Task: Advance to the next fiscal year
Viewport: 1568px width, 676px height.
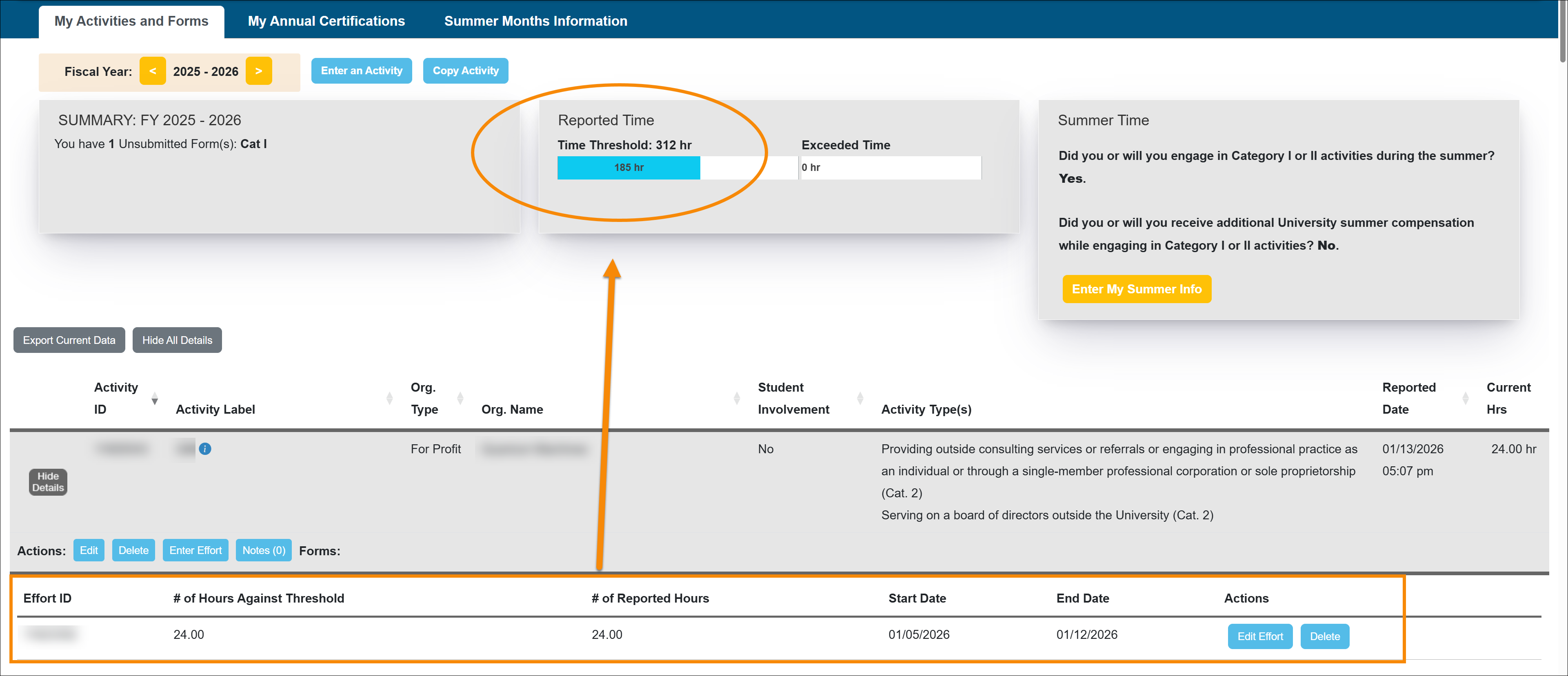Action: pos(259,71)
